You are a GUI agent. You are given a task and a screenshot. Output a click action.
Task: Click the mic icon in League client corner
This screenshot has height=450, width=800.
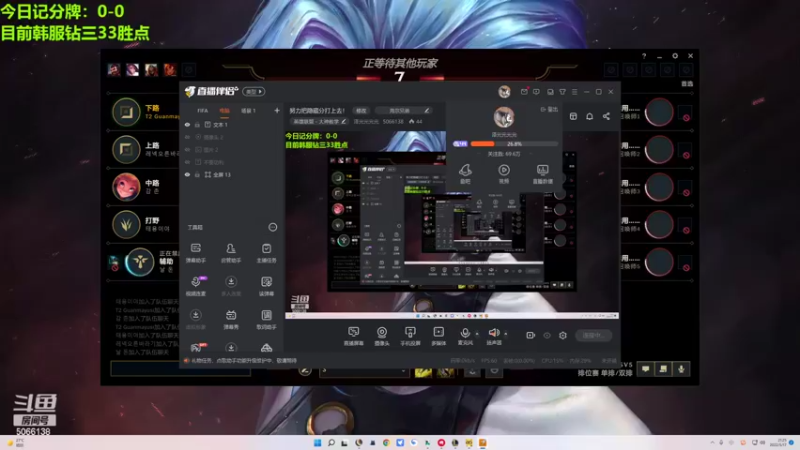[681, 369]
